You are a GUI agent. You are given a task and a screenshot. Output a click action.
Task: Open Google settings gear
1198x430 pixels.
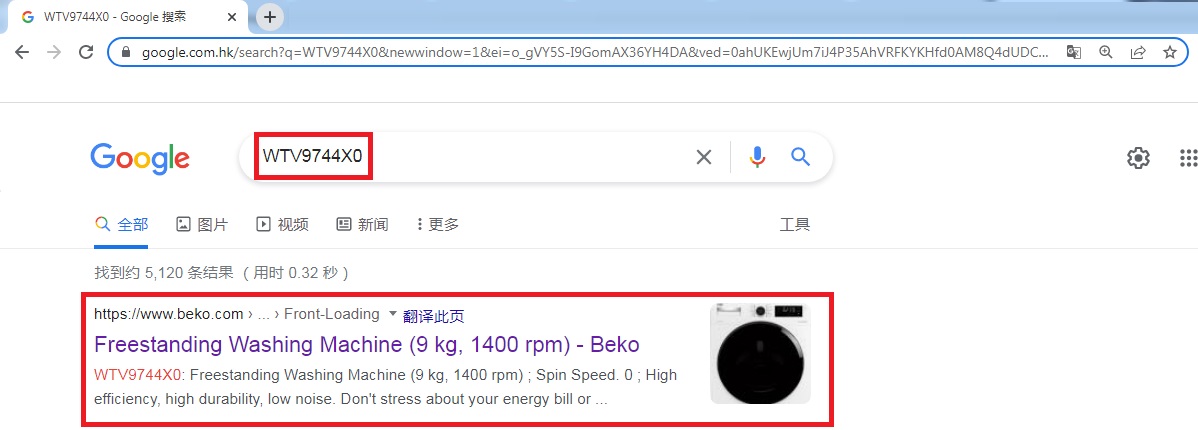point(1138,158)
